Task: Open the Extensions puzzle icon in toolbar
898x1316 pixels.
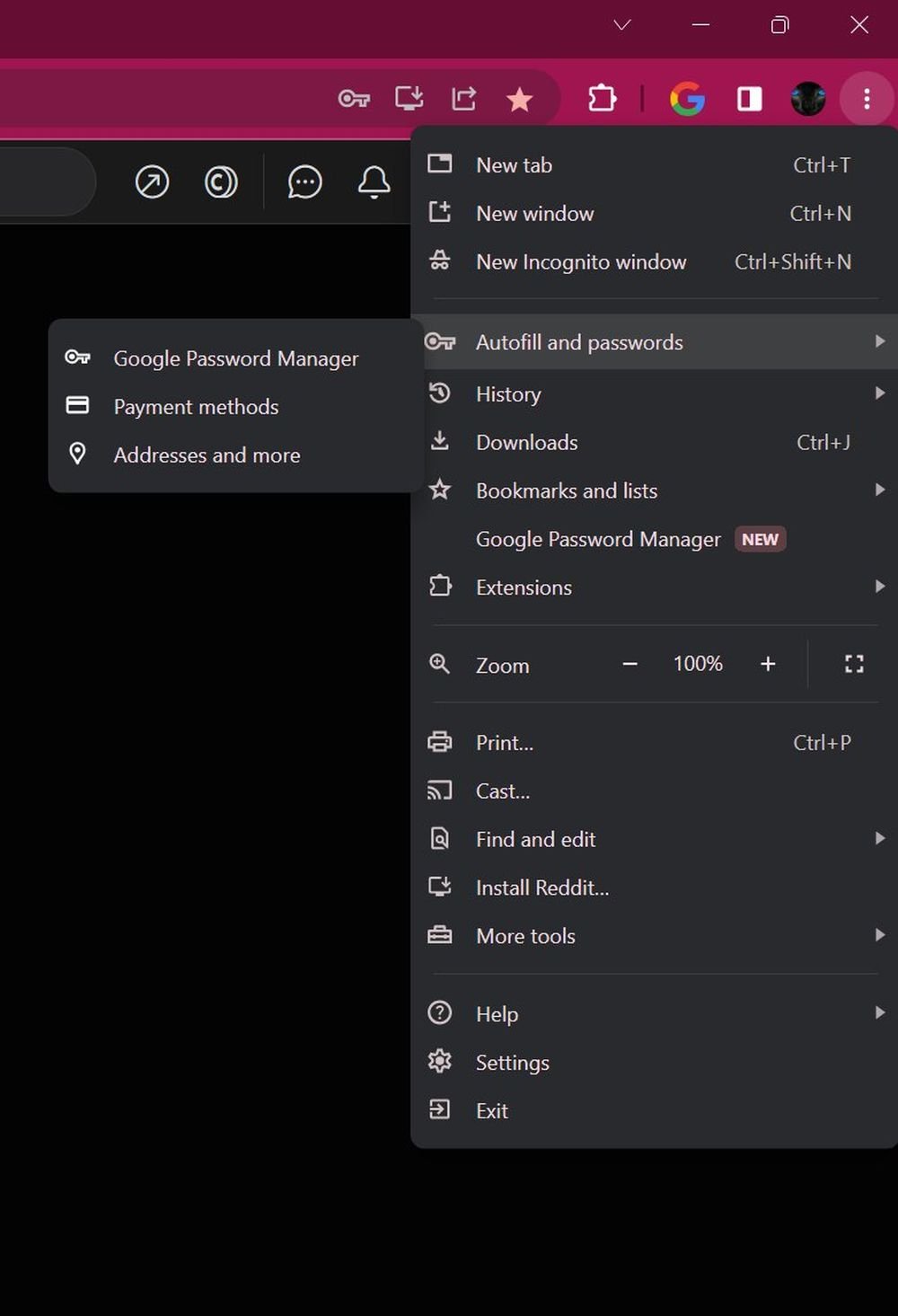Action: 602,98
